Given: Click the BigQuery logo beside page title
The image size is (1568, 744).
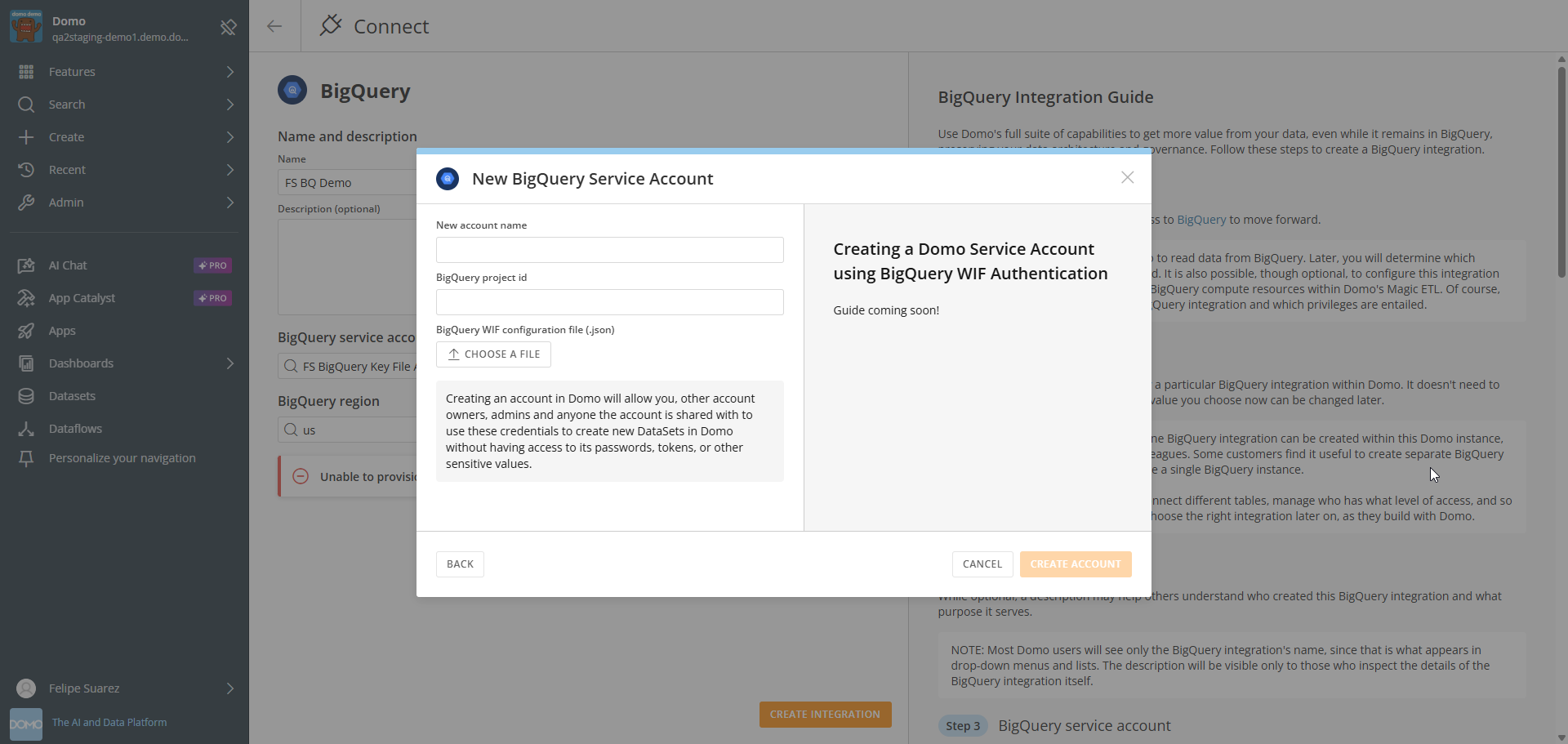Looking at the screenshot, I should 292,90.
